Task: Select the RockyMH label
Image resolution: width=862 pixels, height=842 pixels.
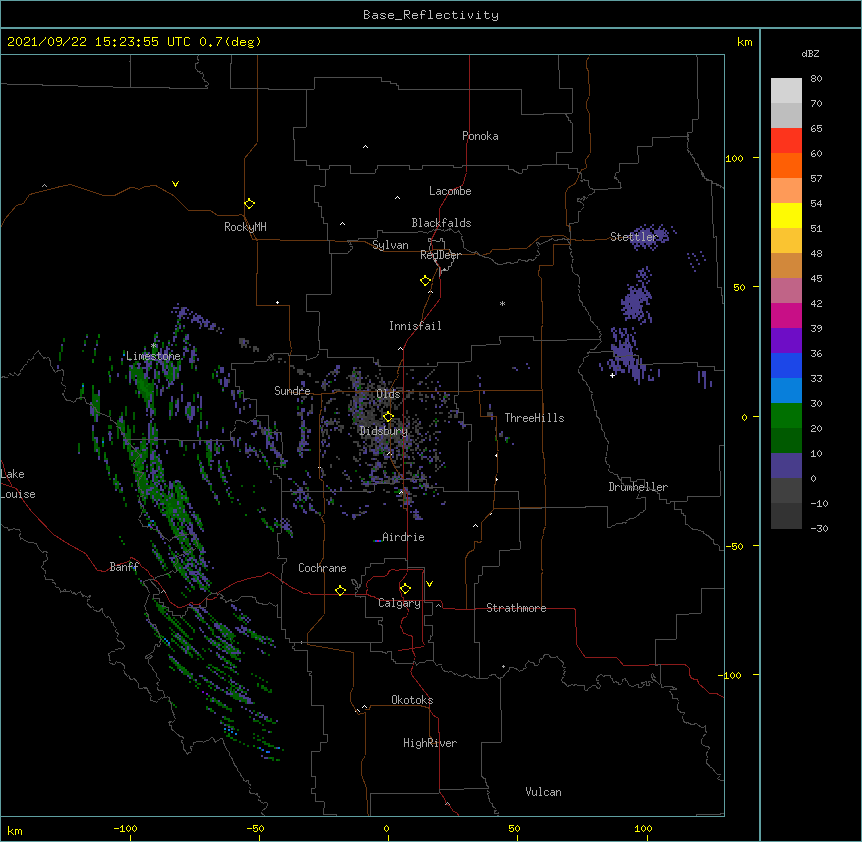Action: 245,226
